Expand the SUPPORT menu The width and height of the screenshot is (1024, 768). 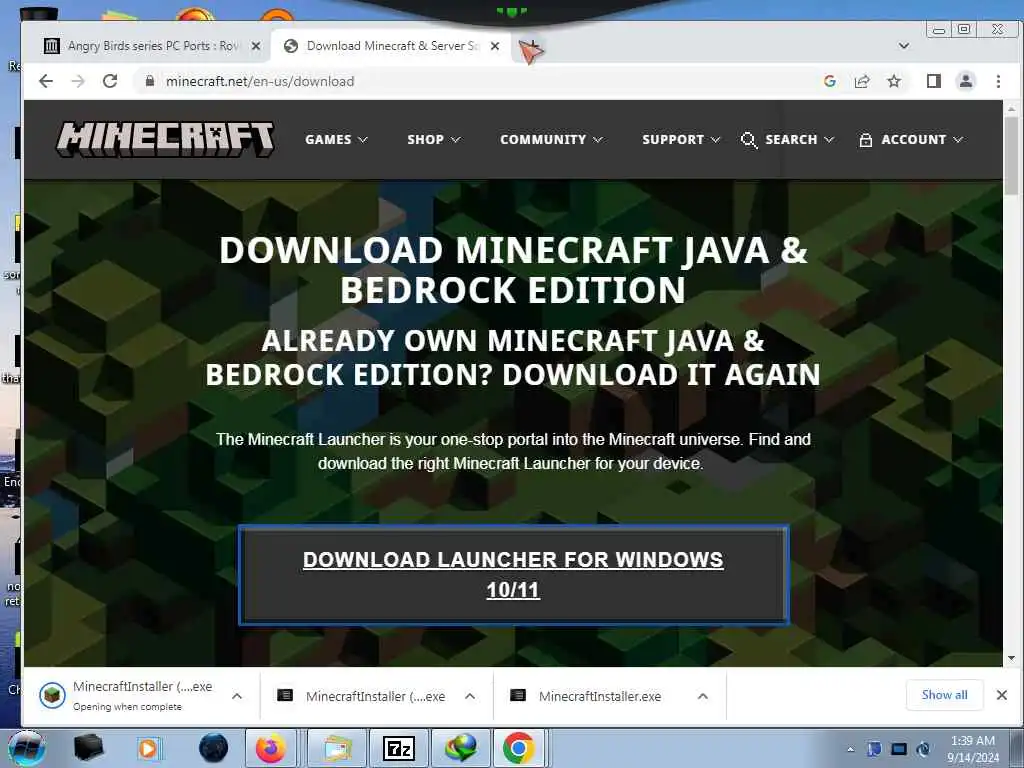click(681, 139)
